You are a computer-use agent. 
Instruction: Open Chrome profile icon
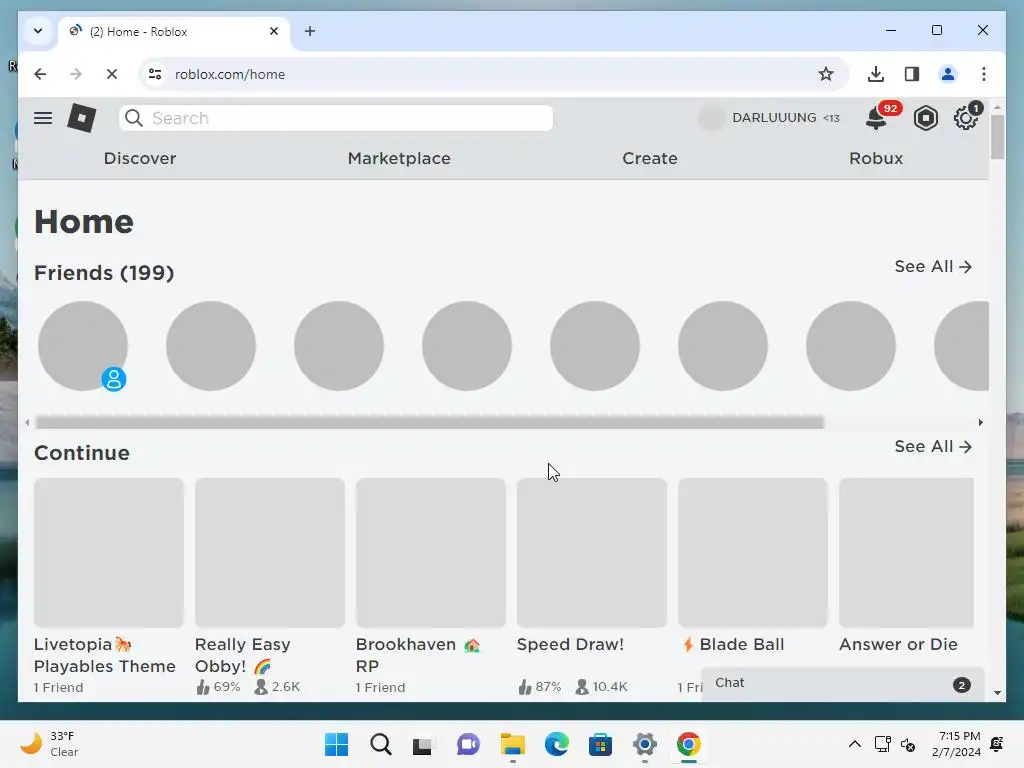tap(948, 74)
